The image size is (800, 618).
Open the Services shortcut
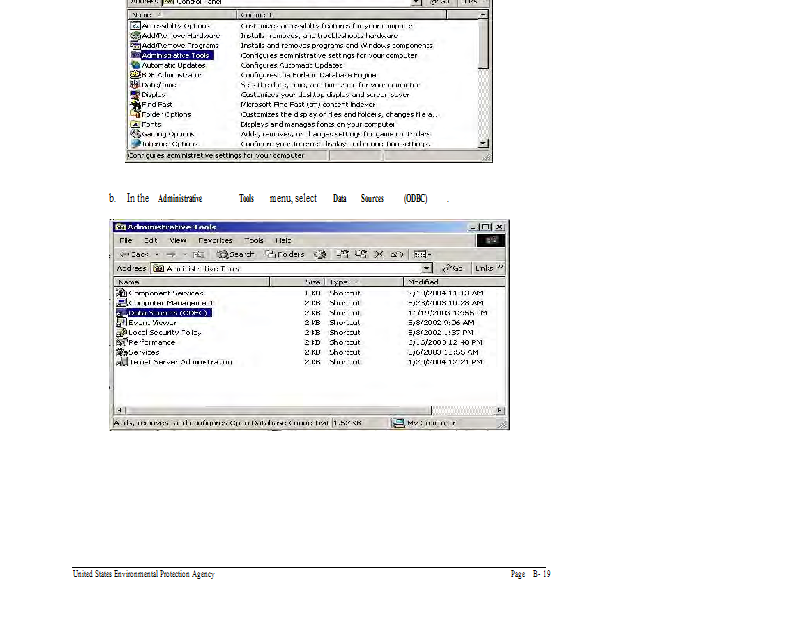pyautogui.click(x=143, y=353)
